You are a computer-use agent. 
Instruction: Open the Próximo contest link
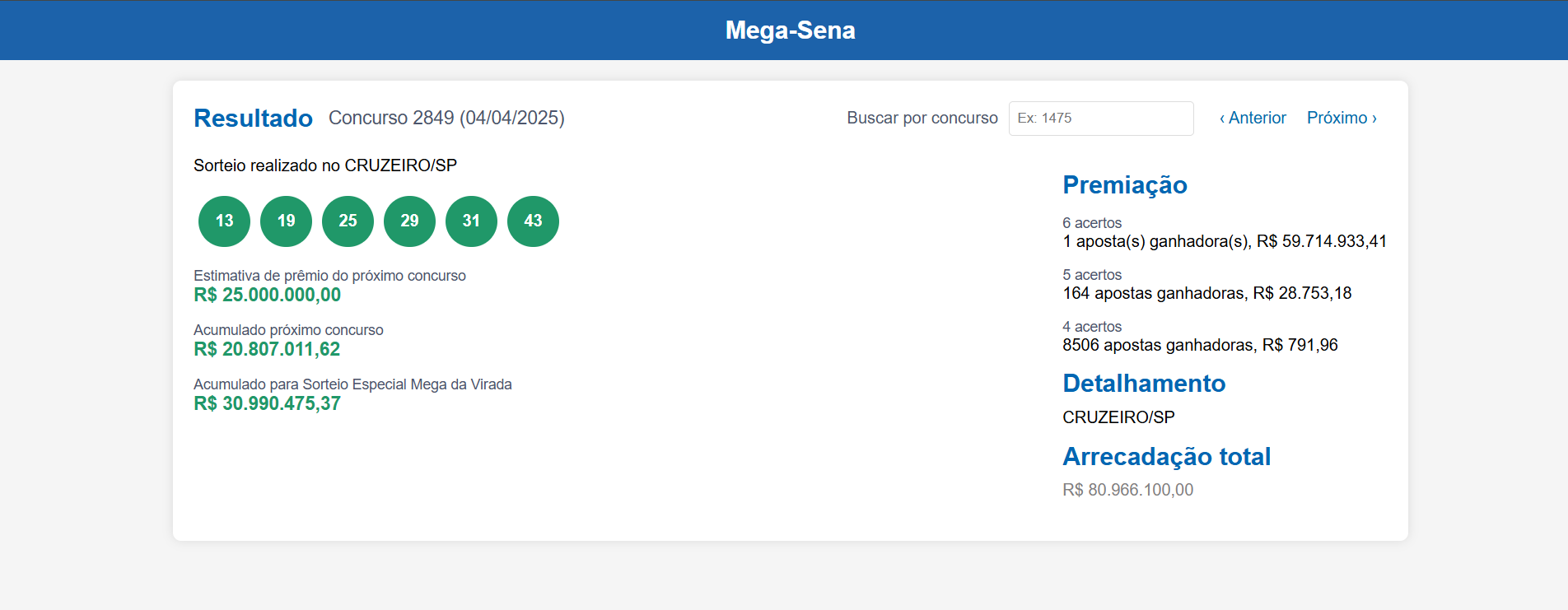click(x=1342, y=118)
